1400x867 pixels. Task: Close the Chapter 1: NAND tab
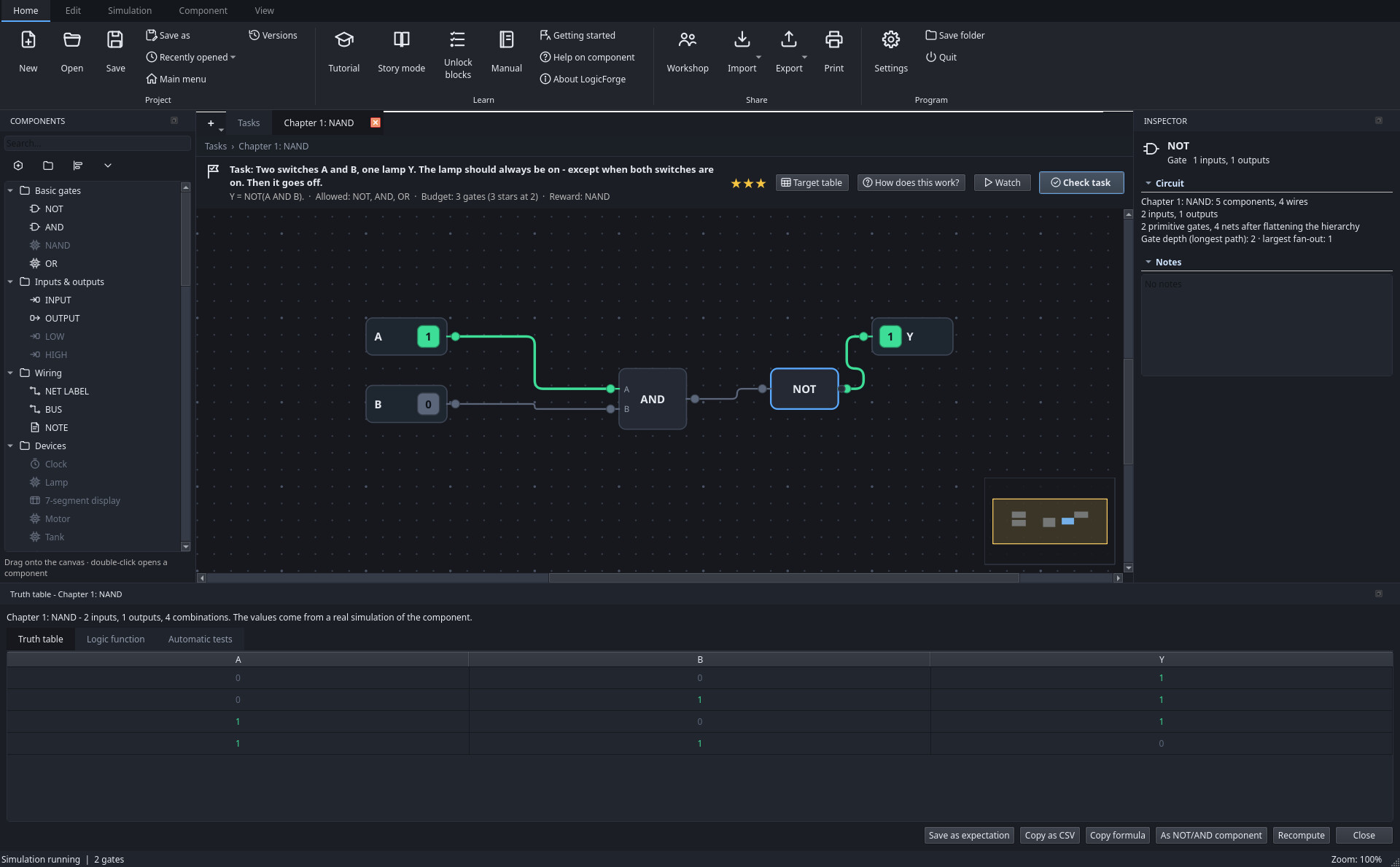[376, 123]
